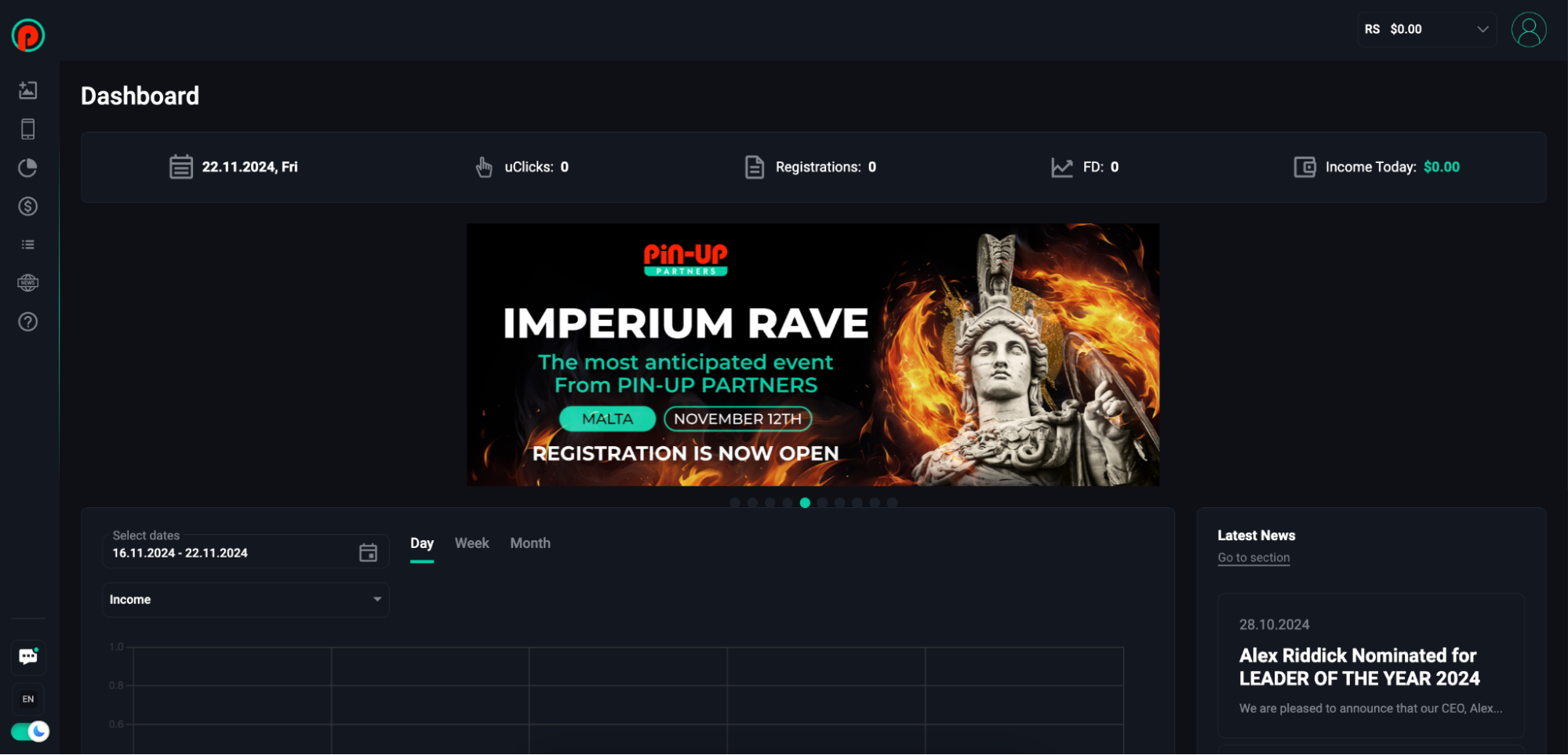Click the Latest News heading

coord(1256,535)
